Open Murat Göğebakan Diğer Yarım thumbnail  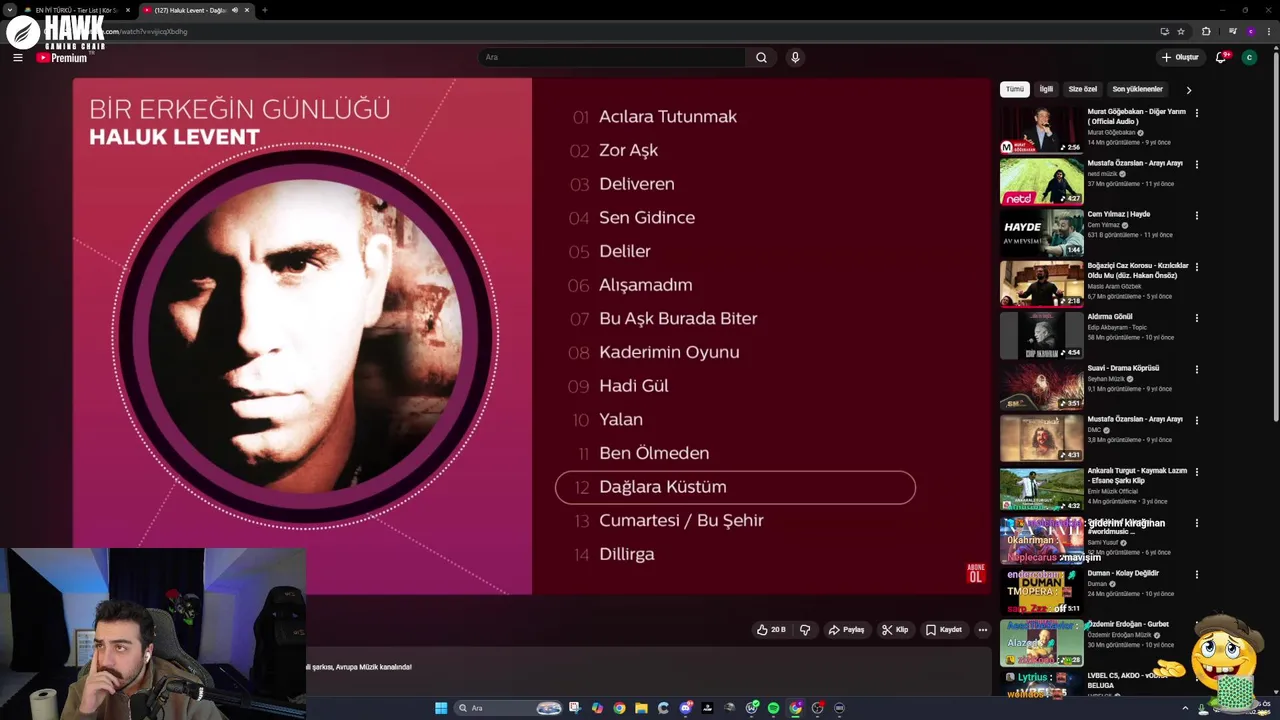click(1042, 130)
